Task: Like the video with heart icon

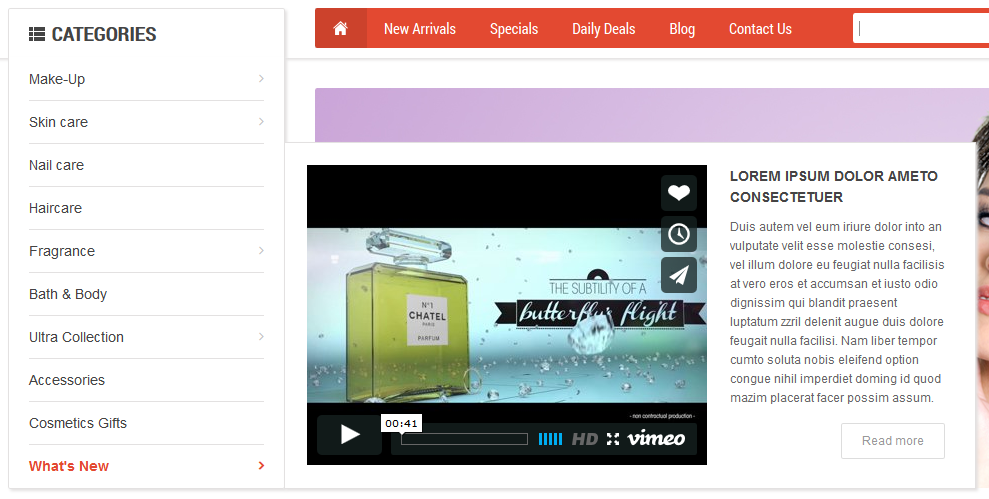Action: coord(679,193)
